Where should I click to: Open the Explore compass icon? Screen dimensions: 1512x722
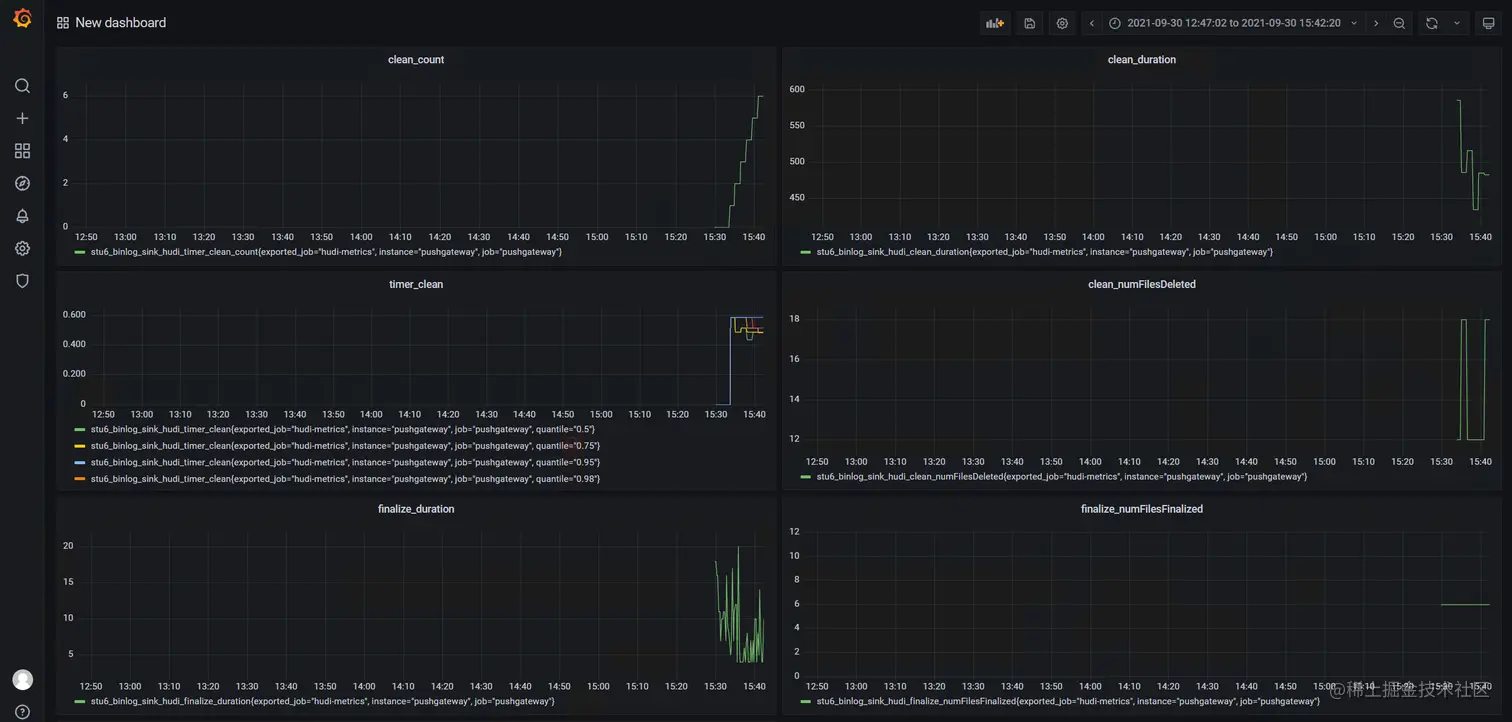(22, 183)
